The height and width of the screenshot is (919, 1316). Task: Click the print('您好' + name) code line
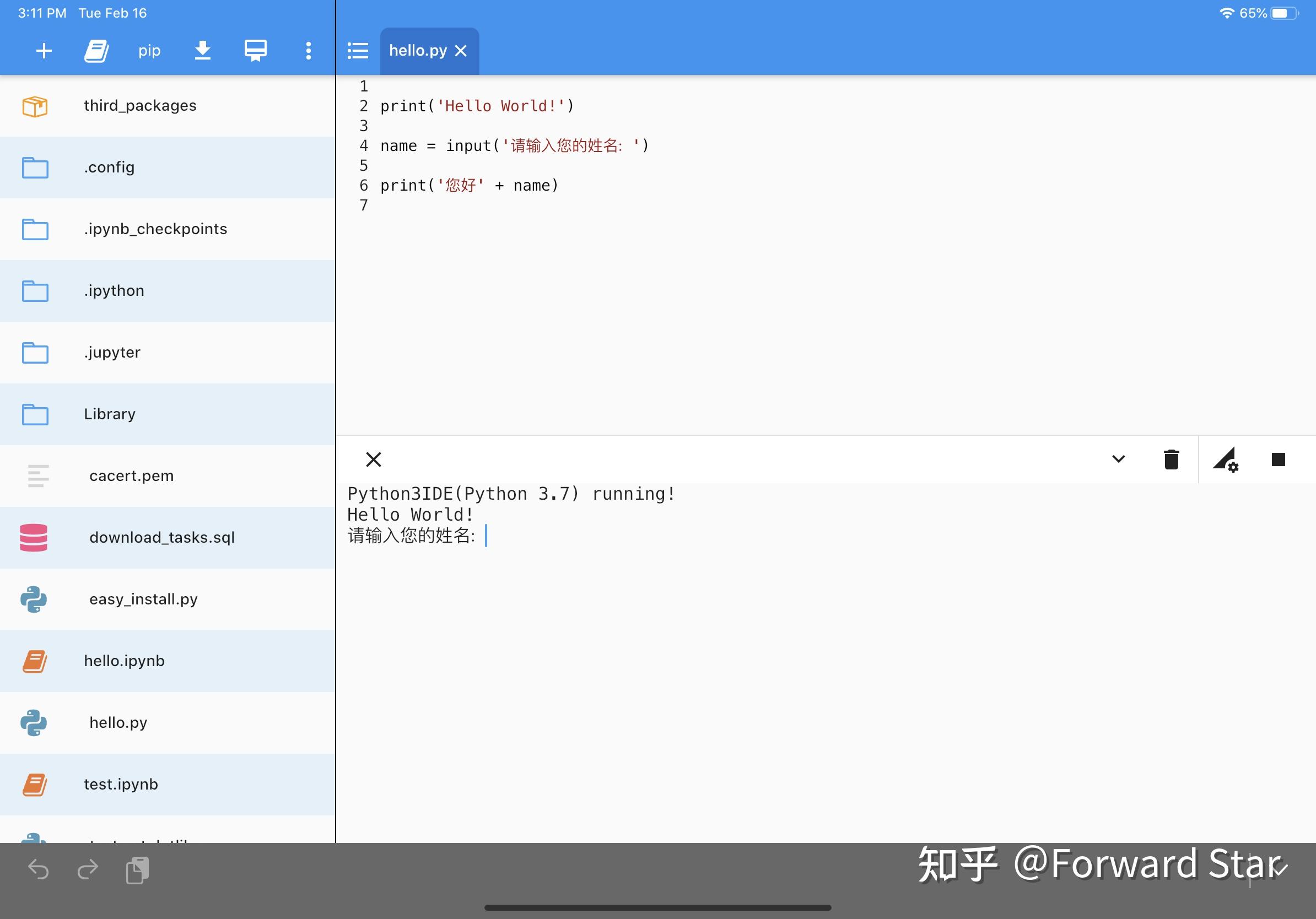(469, 185)
